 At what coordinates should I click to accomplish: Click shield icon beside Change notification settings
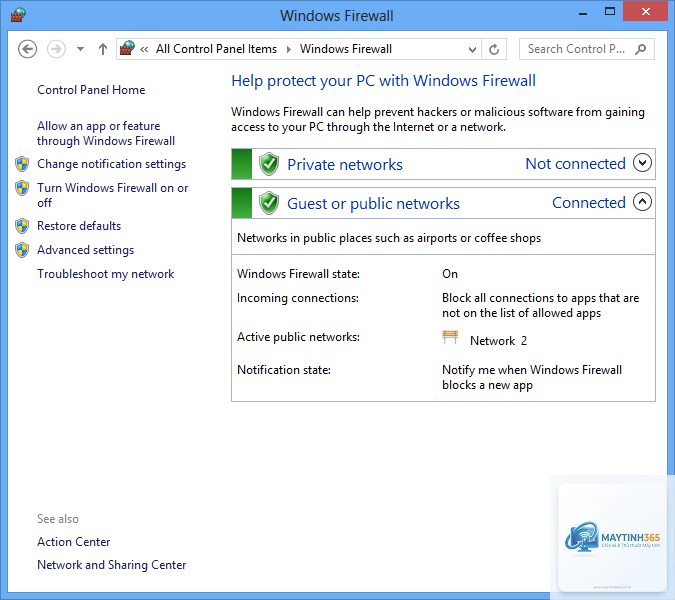[x=22, y=164]
